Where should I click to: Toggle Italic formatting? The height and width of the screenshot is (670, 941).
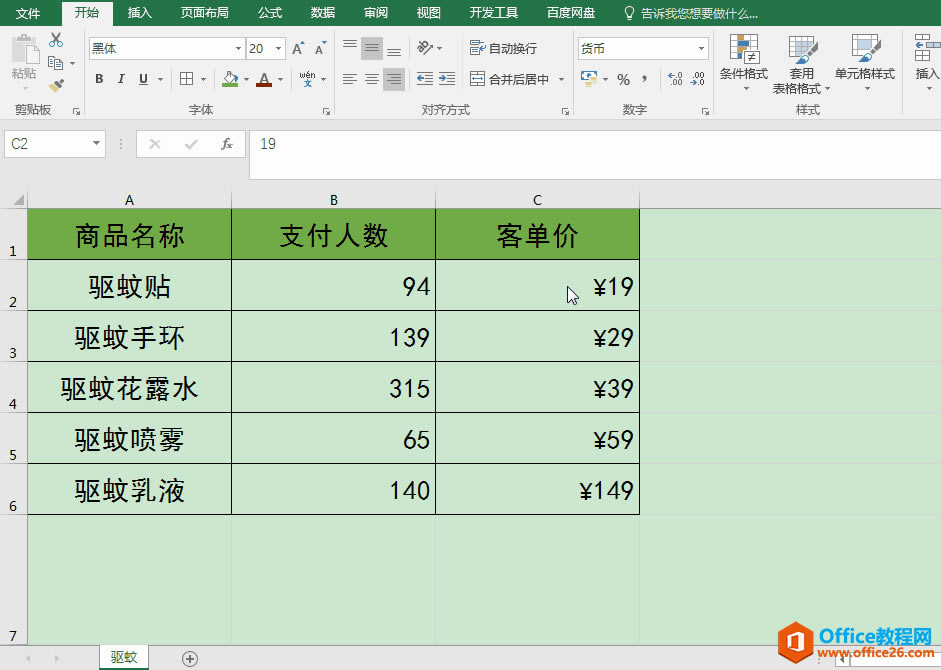pyautogui.click(x=121, y=79)
